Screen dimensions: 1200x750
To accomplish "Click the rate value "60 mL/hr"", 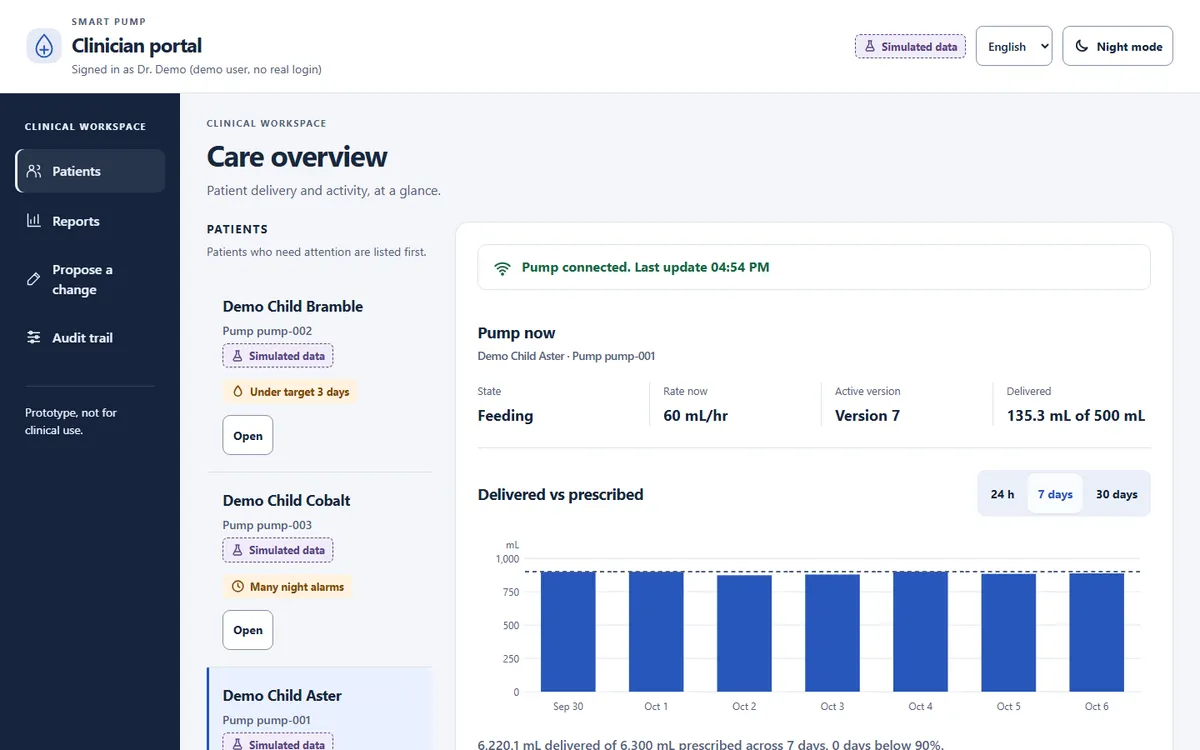I will (696, 416).
